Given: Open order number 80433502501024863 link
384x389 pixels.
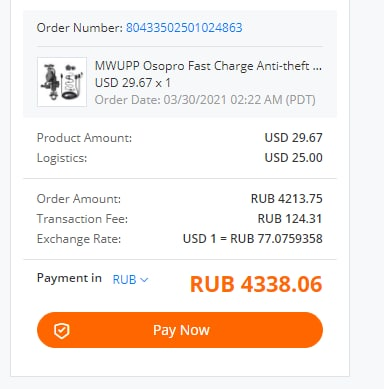Looking at the screenshot, I should [x=184, y=28].
